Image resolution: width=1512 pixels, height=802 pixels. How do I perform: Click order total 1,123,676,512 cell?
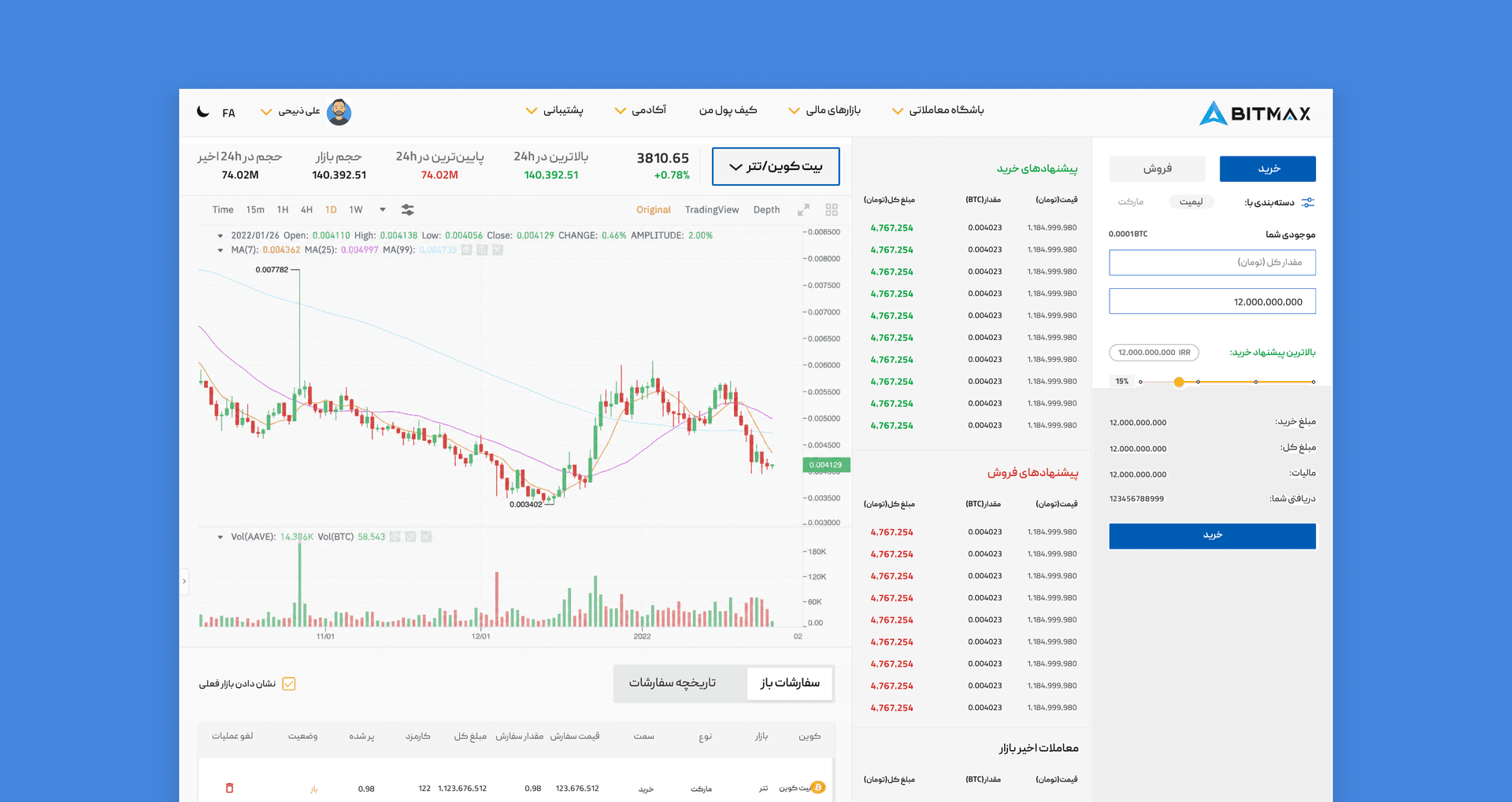[x=462, y=788]
